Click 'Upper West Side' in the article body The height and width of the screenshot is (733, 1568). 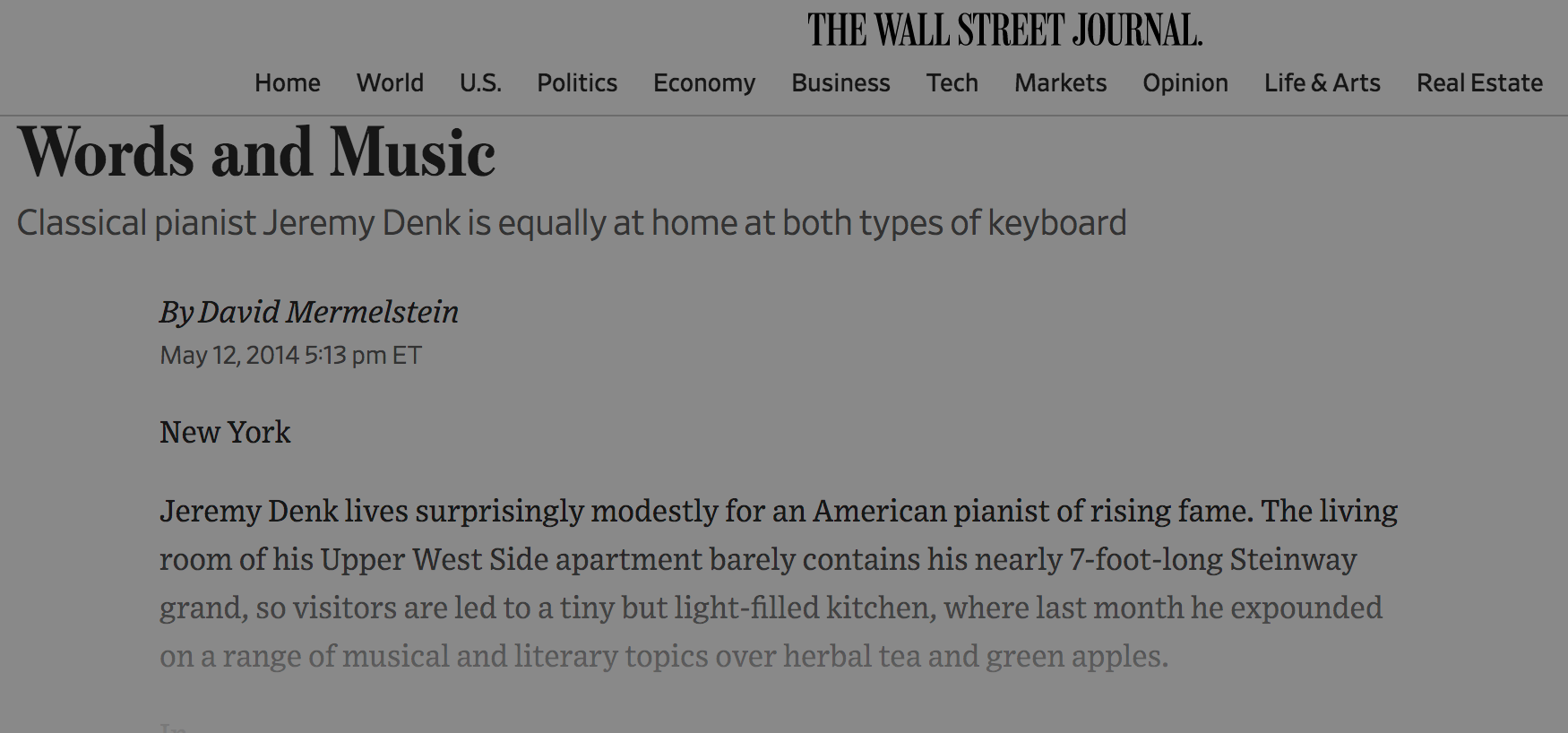[x=435, y=560]
